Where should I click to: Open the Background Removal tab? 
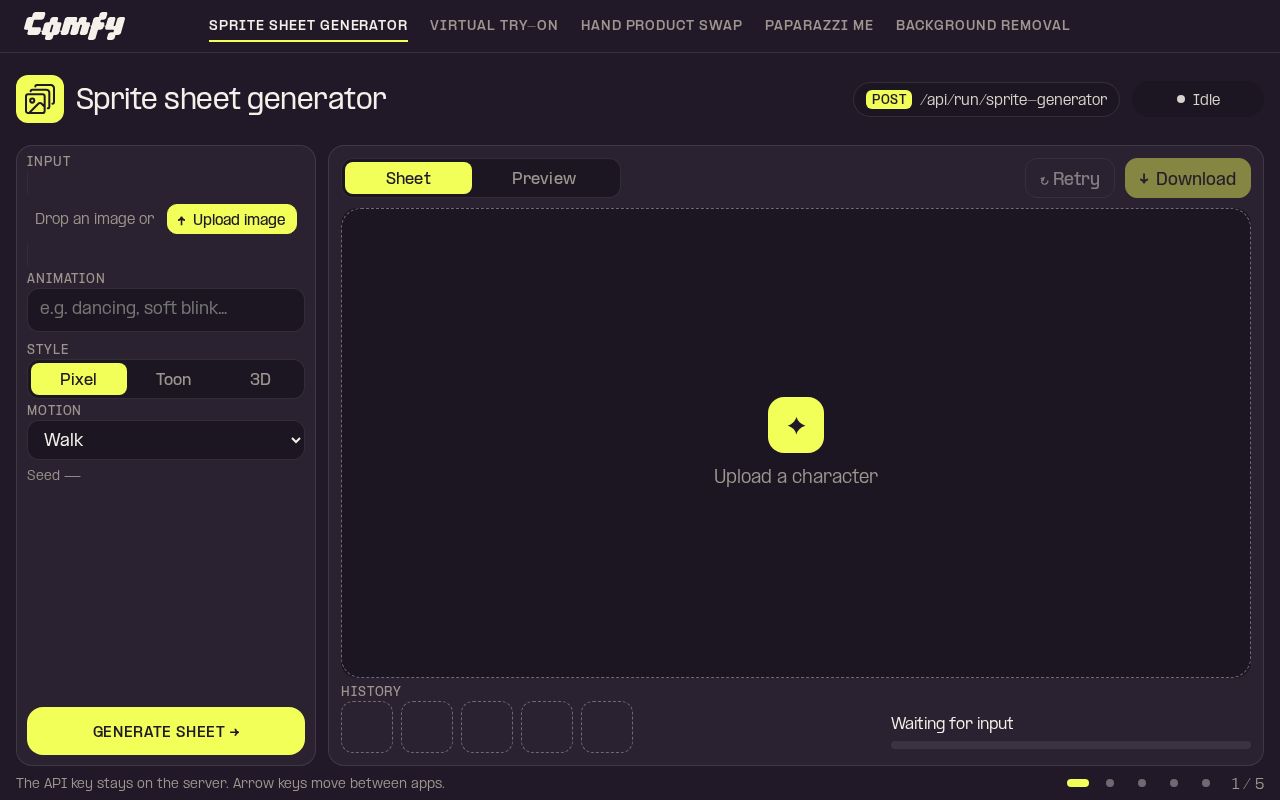coord(983,25)
